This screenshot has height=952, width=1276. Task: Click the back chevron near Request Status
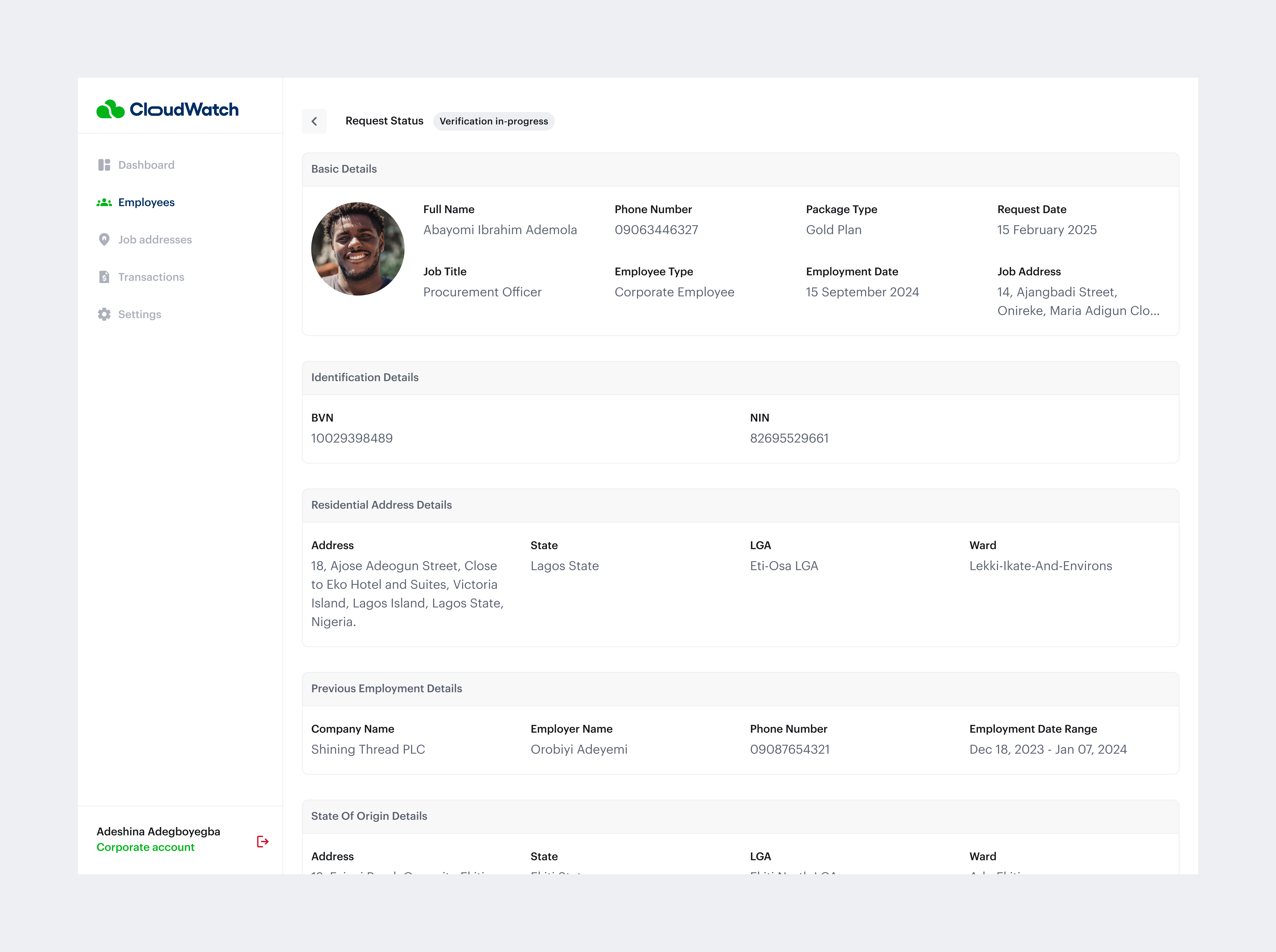(314, 121)
